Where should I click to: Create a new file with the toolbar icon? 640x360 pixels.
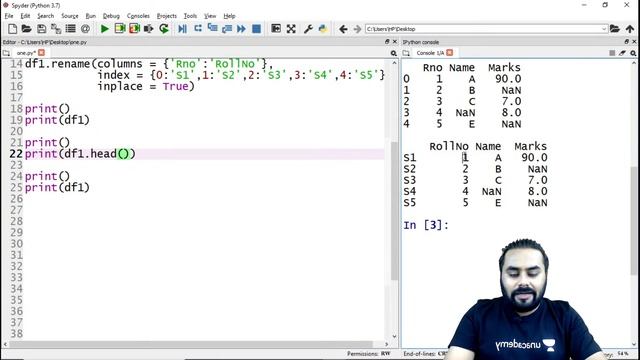click(x=12, y=29)
